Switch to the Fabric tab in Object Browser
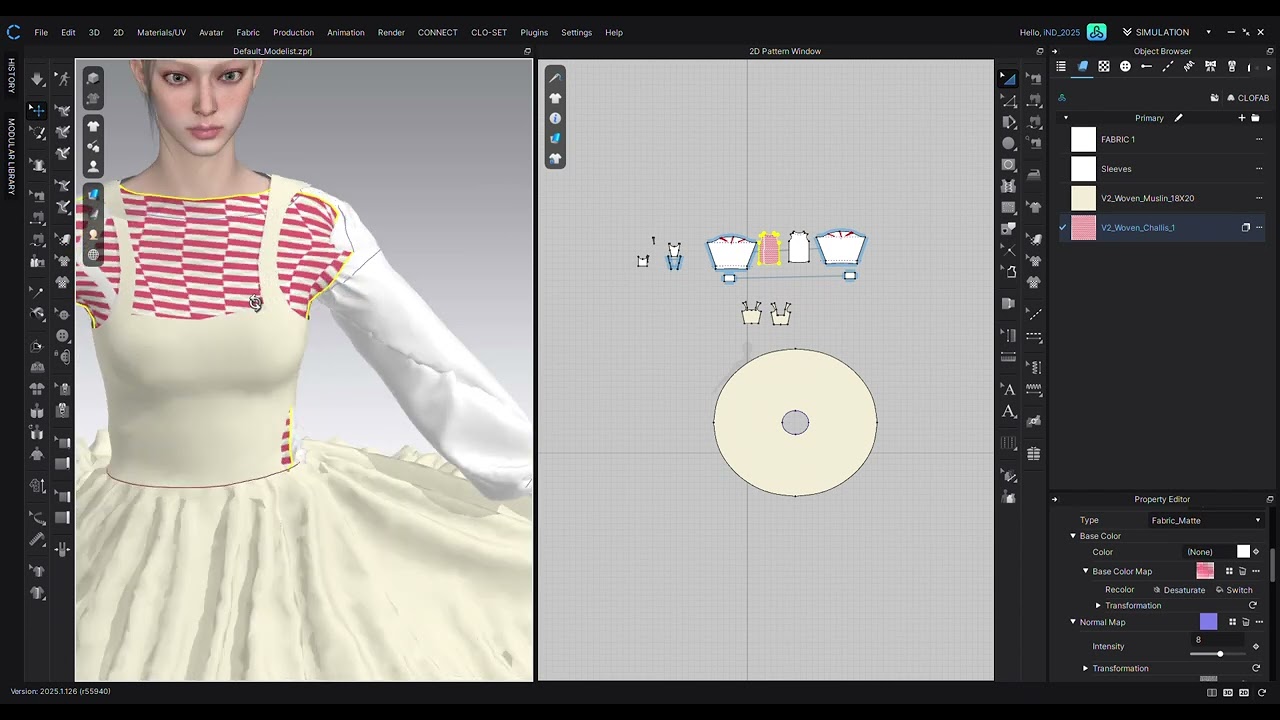The height and width of the screenshot is (720, 1280). click(x=1082, y=67)
